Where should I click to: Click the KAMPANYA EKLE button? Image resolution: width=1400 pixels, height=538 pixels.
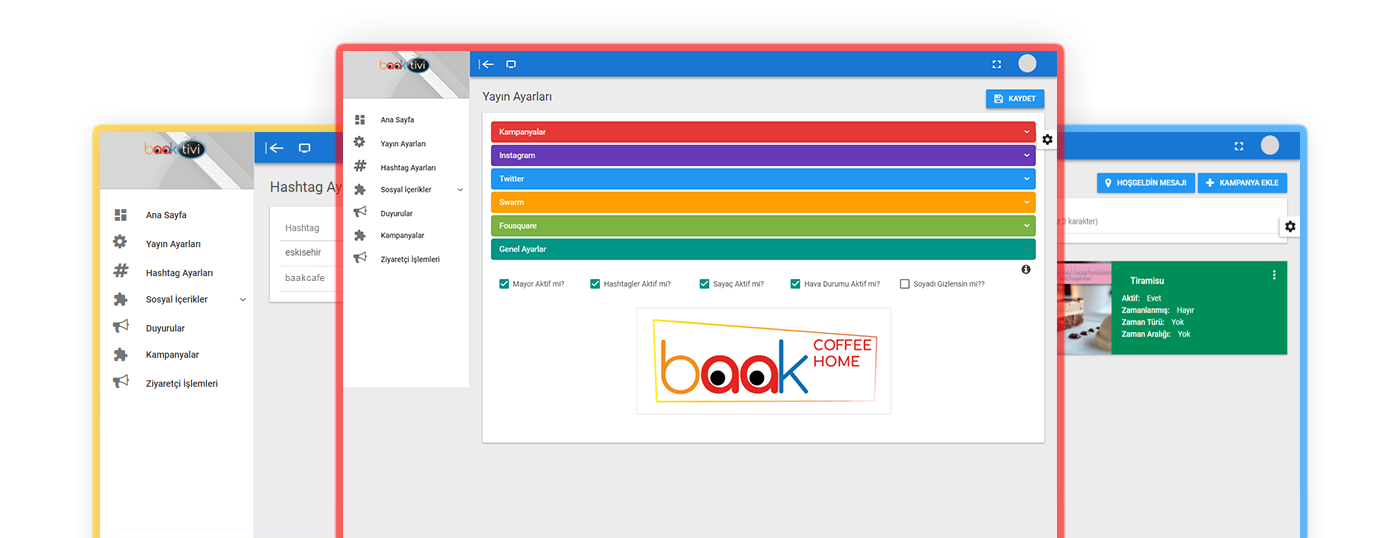1242,183
